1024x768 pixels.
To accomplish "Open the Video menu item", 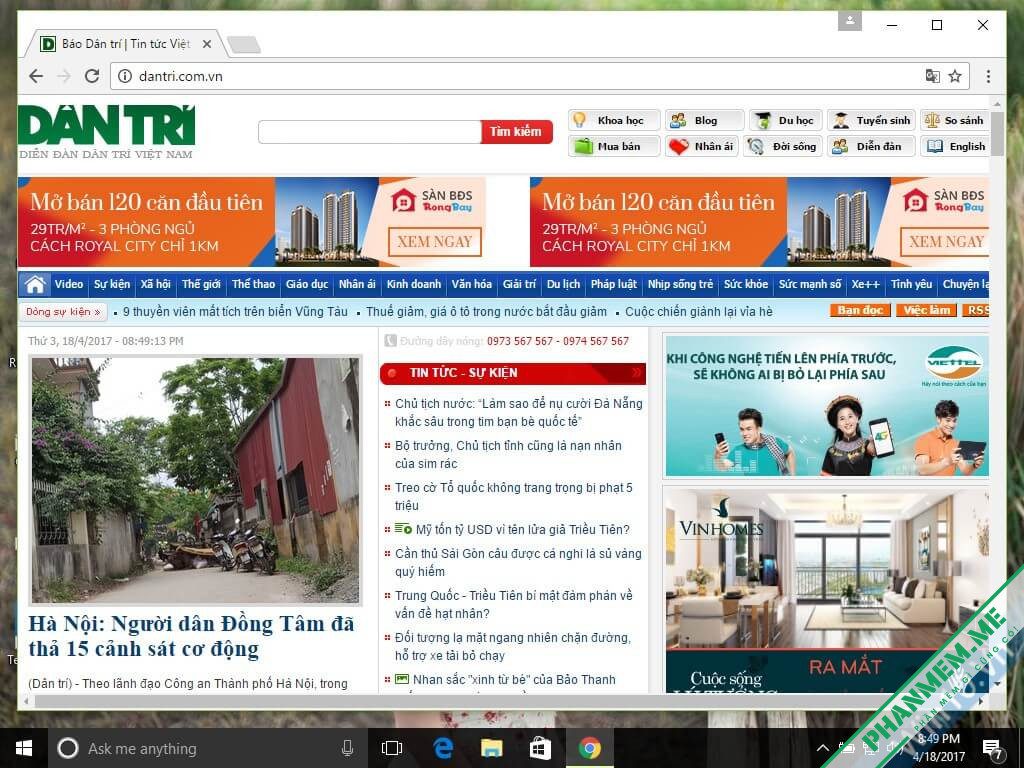I will click(x=69, y=284).
